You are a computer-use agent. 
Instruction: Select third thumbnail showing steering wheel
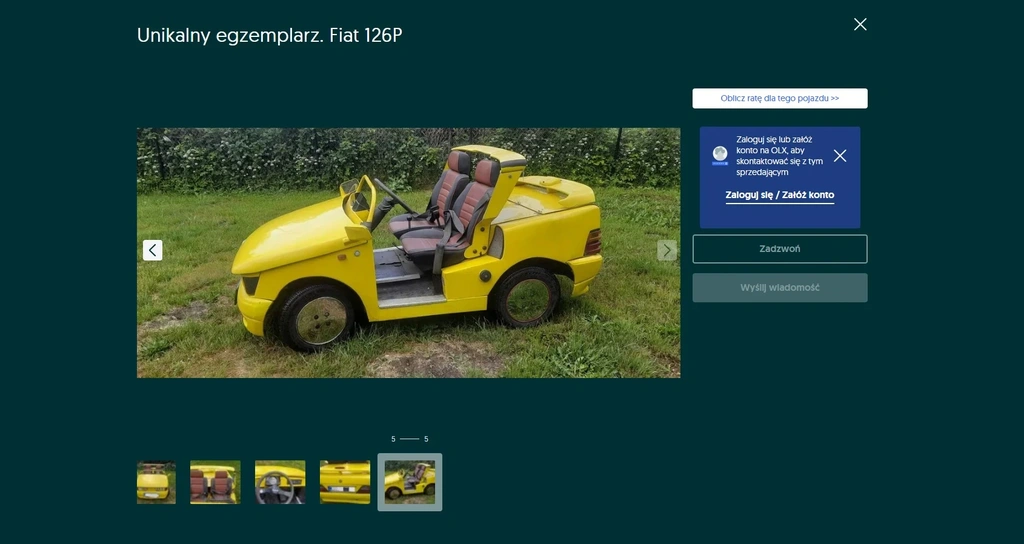[280, 482]
